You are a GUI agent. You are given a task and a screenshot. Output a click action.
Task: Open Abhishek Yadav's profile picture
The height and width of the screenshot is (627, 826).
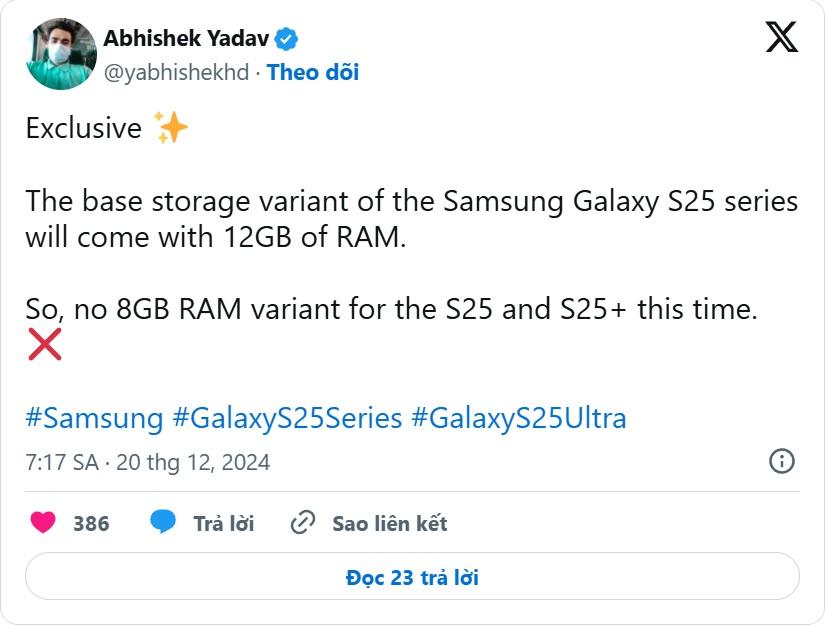(63, 54)
